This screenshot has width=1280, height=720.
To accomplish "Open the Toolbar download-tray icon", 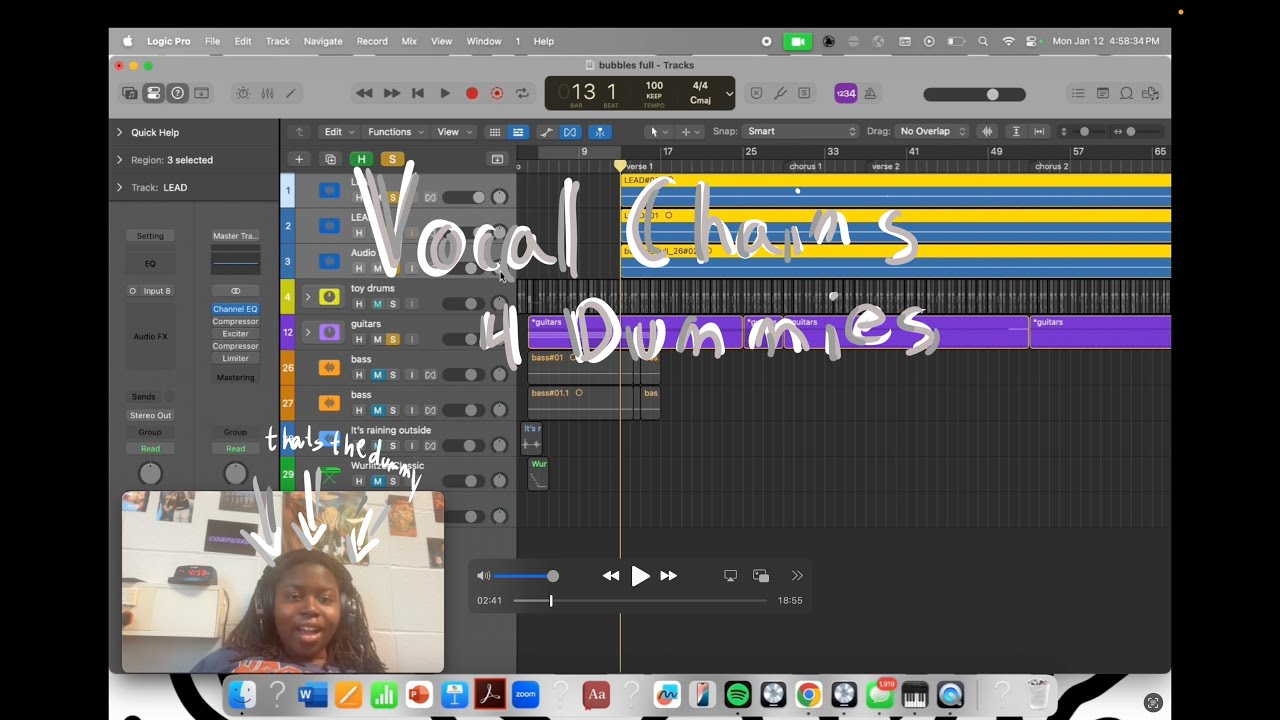I will tap(201, 93).
